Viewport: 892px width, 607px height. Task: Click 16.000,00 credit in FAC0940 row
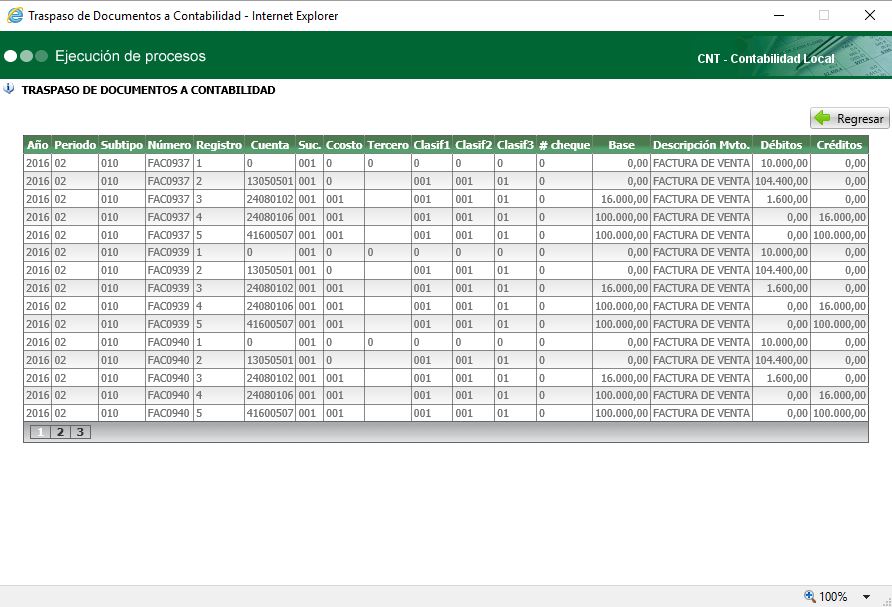(x=842, y=395)
